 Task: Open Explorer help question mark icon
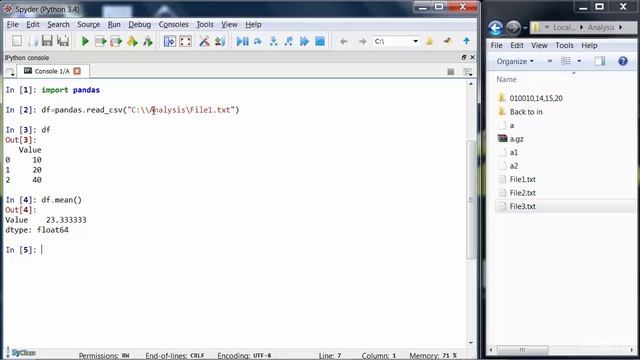click(622, 61)
